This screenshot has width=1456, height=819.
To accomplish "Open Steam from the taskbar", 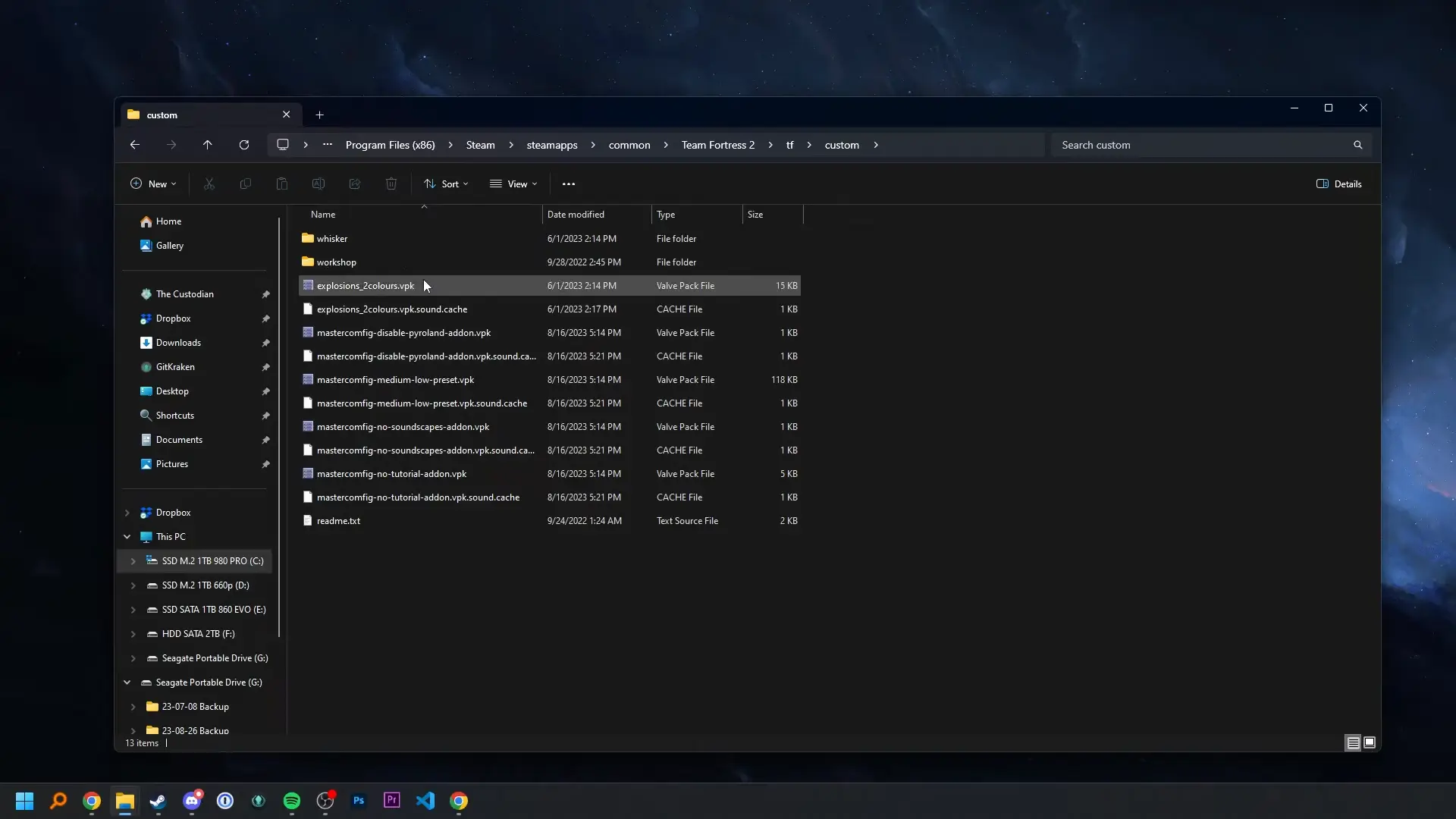I will pos(158,801).
